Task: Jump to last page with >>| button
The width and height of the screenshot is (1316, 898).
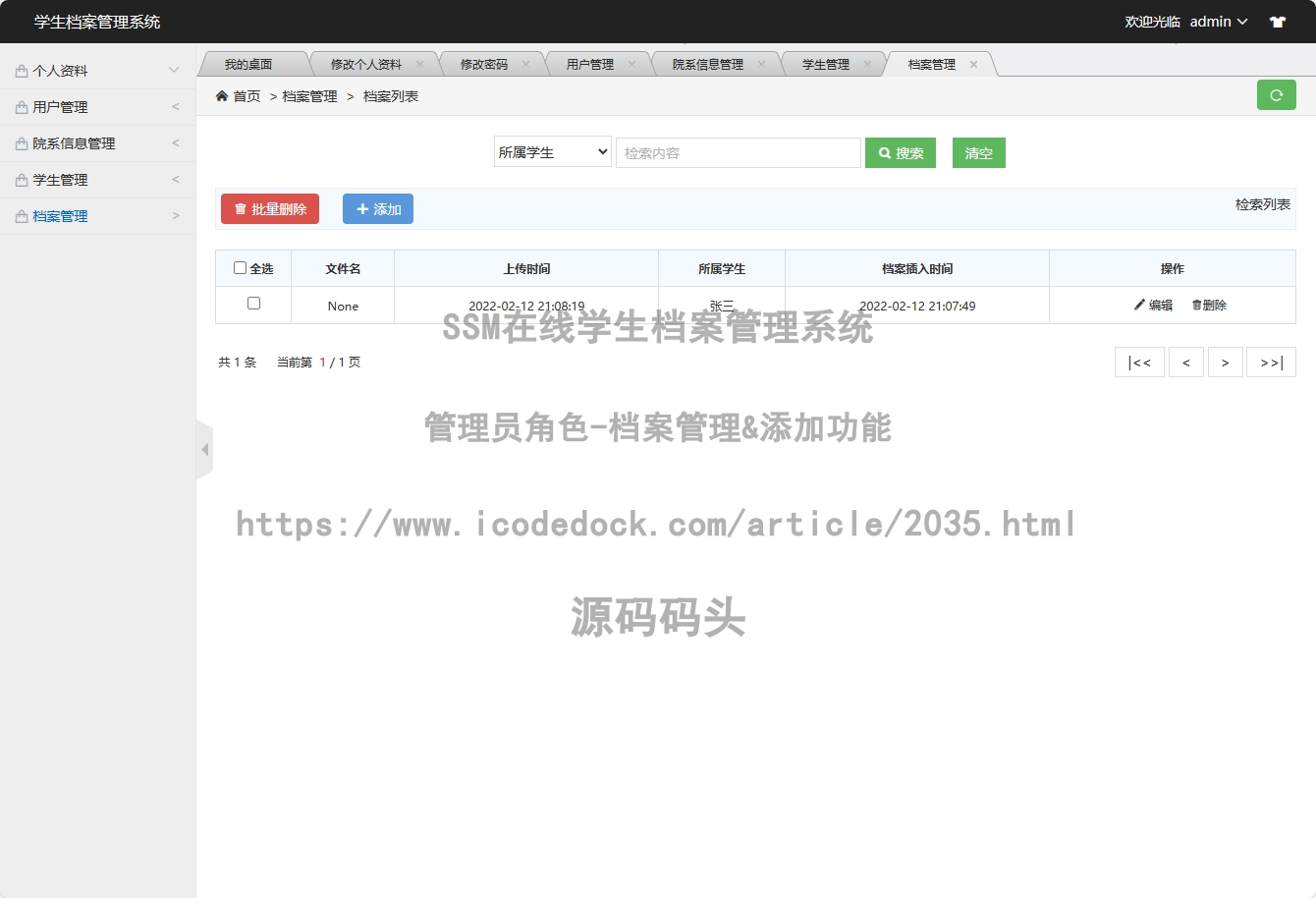Action: [1272, 362]
